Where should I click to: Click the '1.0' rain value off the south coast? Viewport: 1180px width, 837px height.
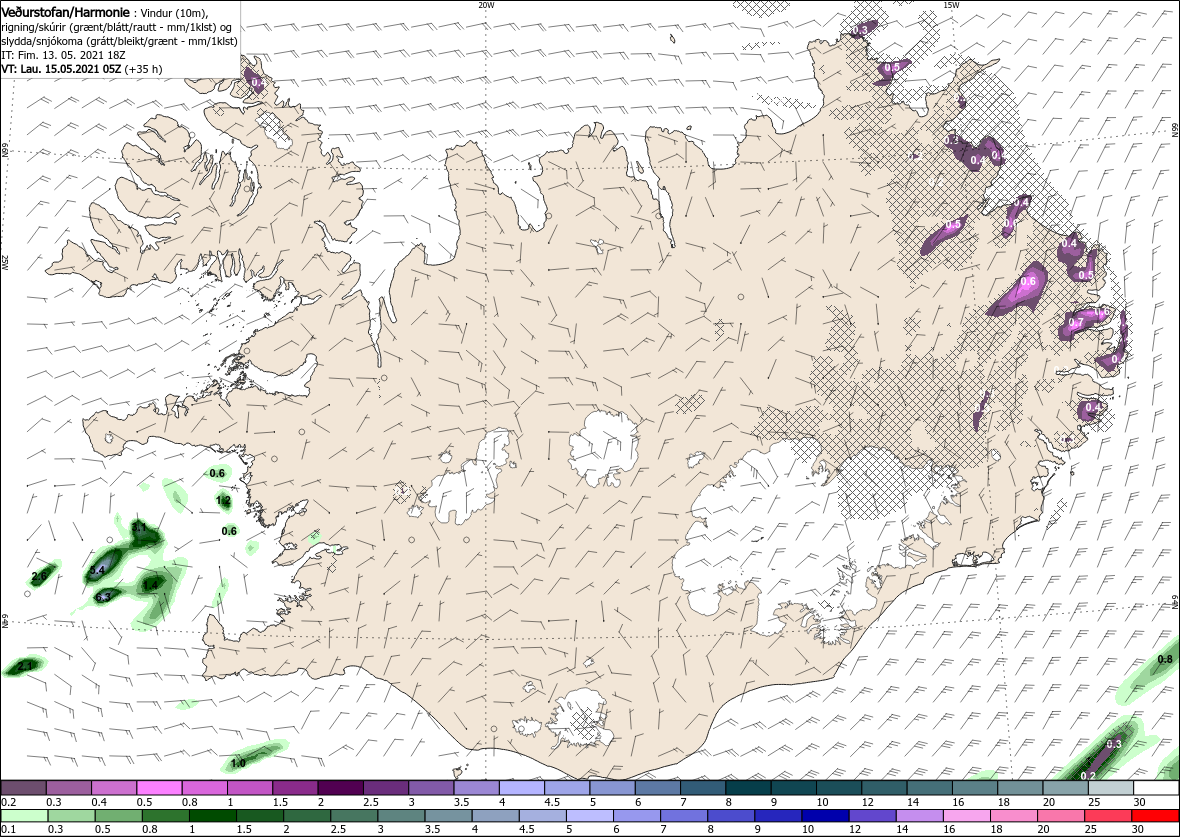click(238, 763)
